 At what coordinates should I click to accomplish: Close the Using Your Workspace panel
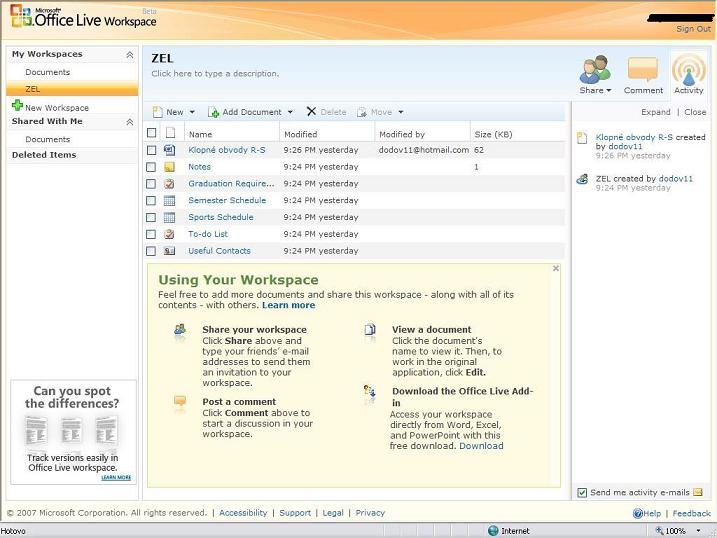coord(556,268)
